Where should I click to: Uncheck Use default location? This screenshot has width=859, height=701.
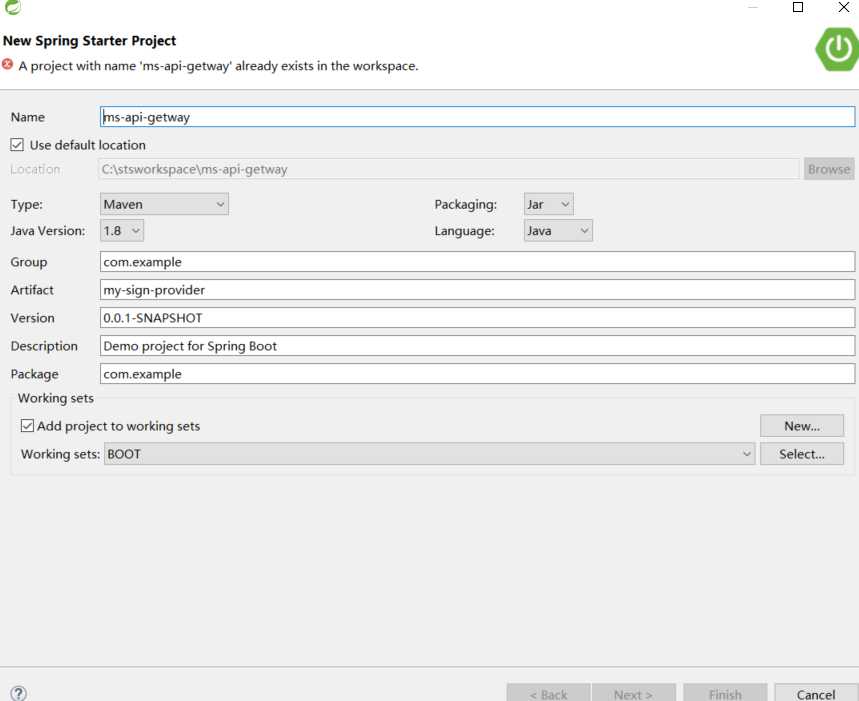coord(17,145)
